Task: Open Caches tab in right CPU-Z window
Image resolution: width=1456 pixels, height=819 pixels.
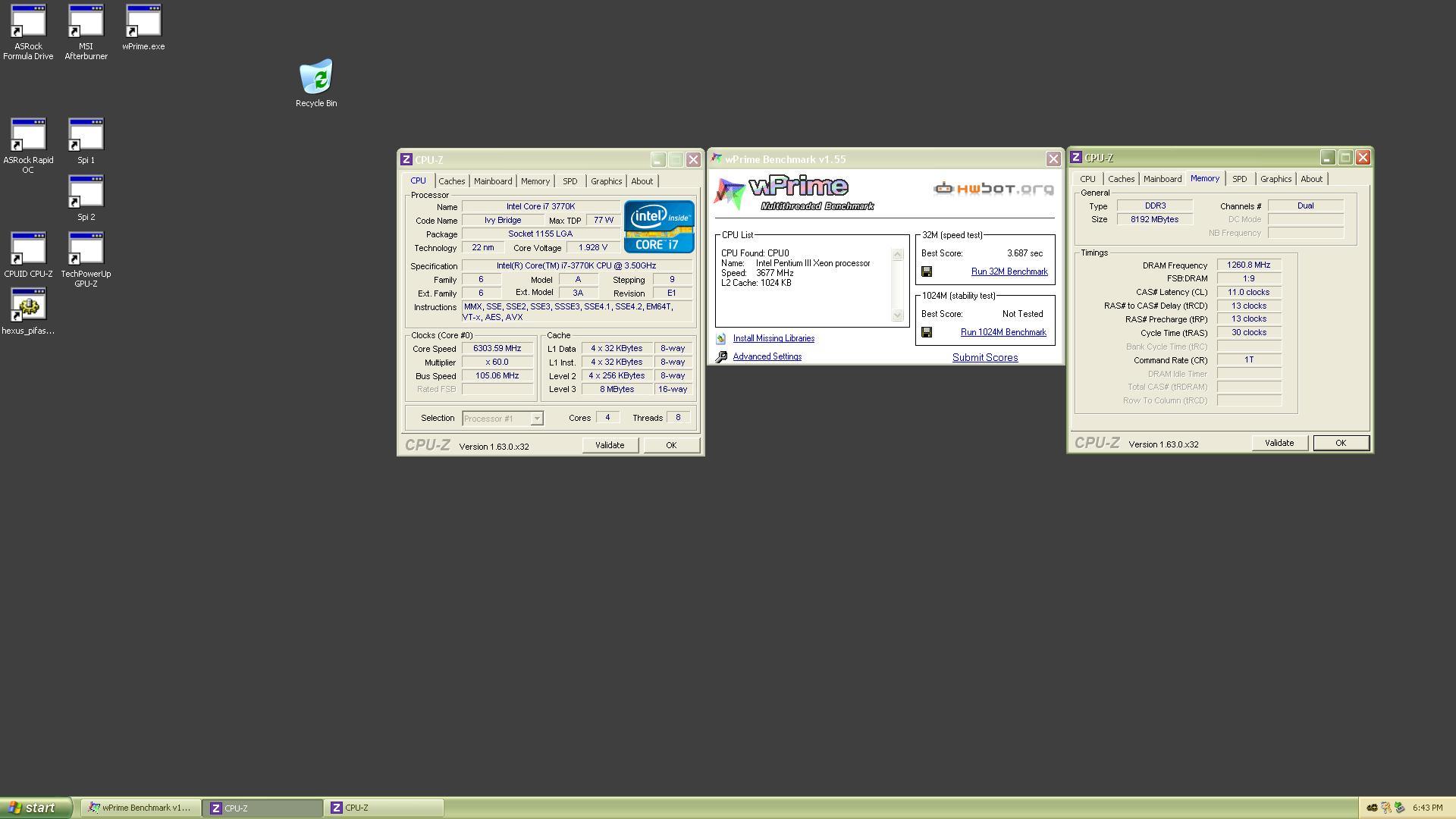Action: point(1122,179)
